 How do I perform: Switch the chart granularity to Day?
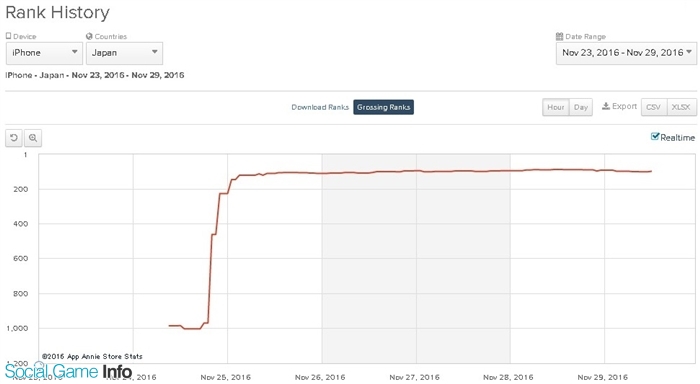point(581,107)
